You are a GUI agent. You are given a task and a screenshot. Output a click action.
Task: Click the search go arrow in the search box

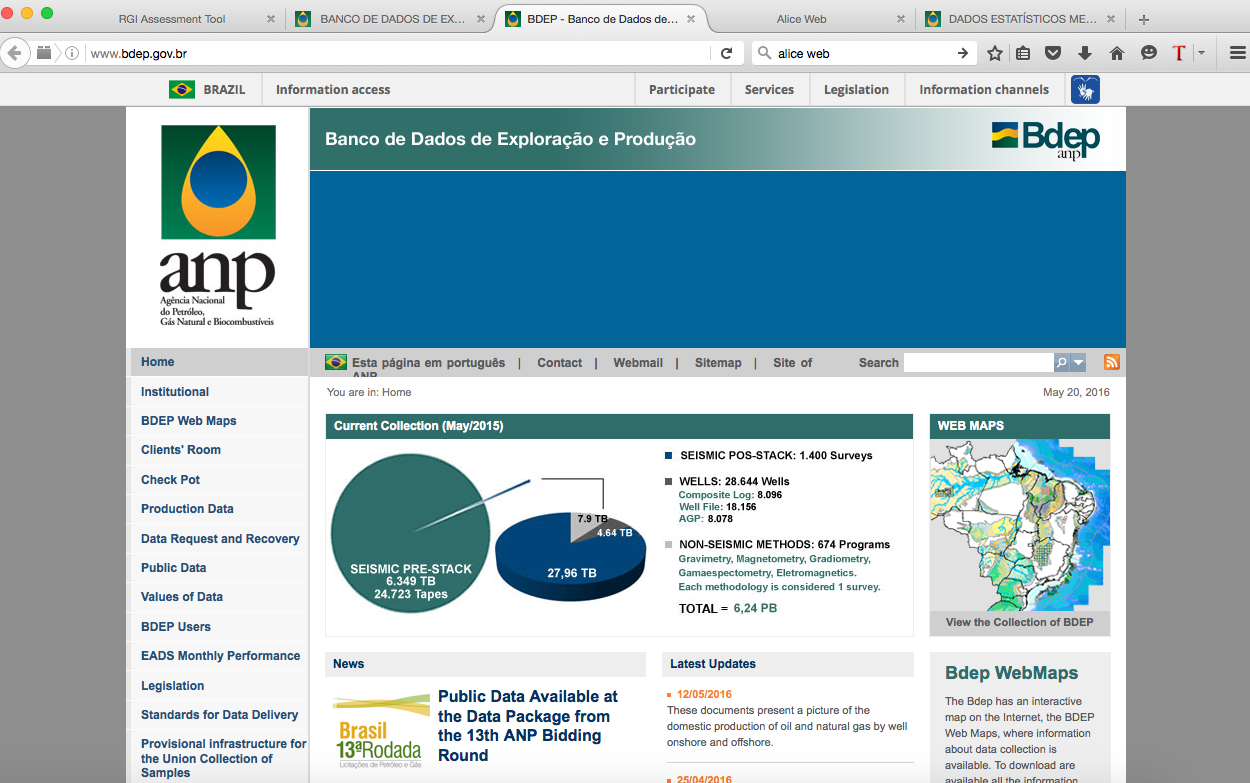[x=963, y=53]
